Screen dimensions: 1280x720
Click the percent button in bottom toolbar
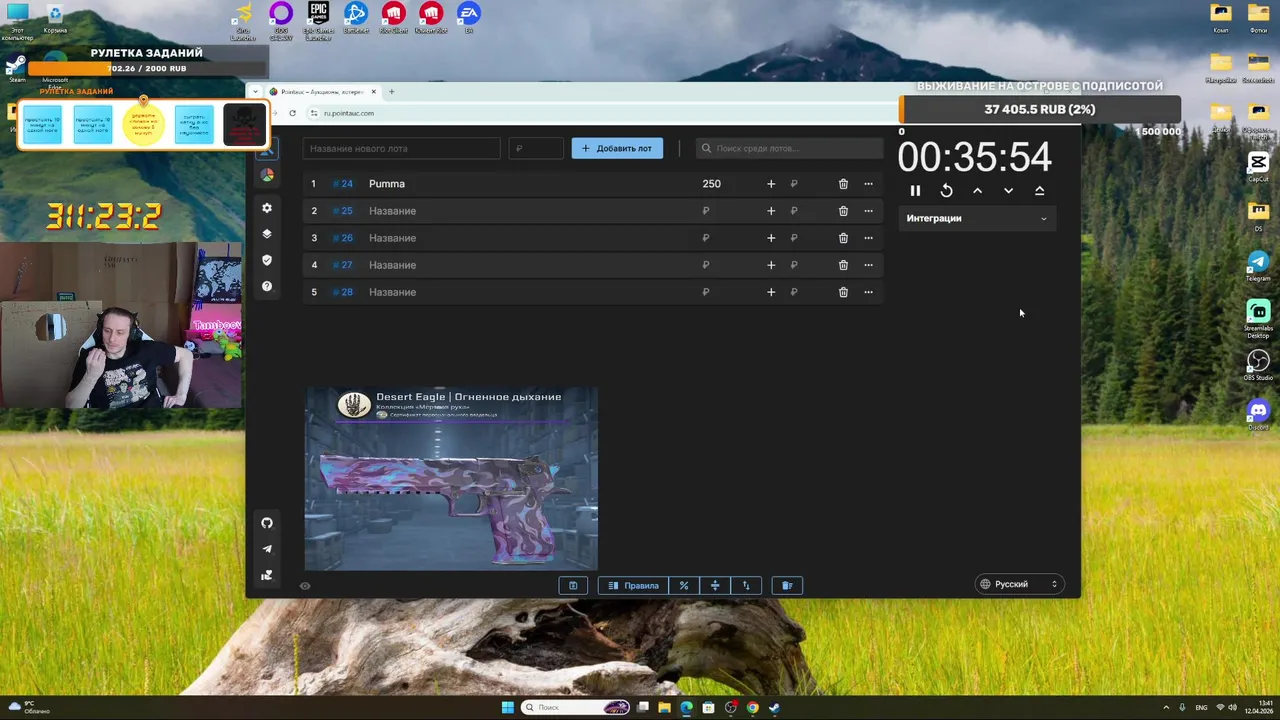click(x=684, y=585)
